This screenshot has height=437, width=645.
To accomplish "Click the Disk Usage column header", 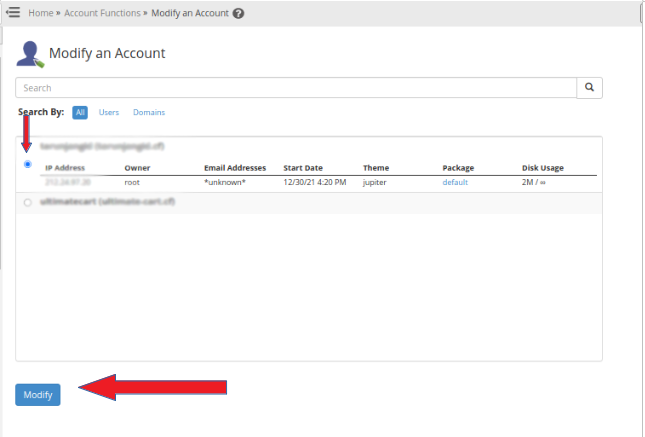I will [543, 168].
